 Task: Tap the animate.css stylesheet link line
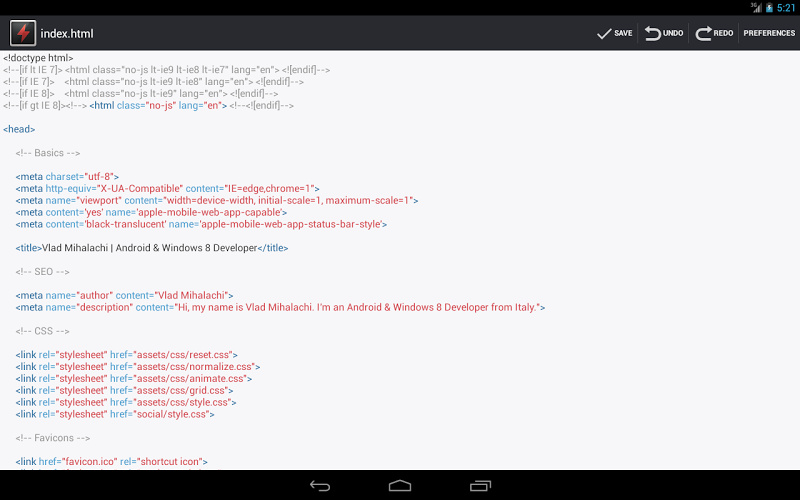tap(134, 379)
